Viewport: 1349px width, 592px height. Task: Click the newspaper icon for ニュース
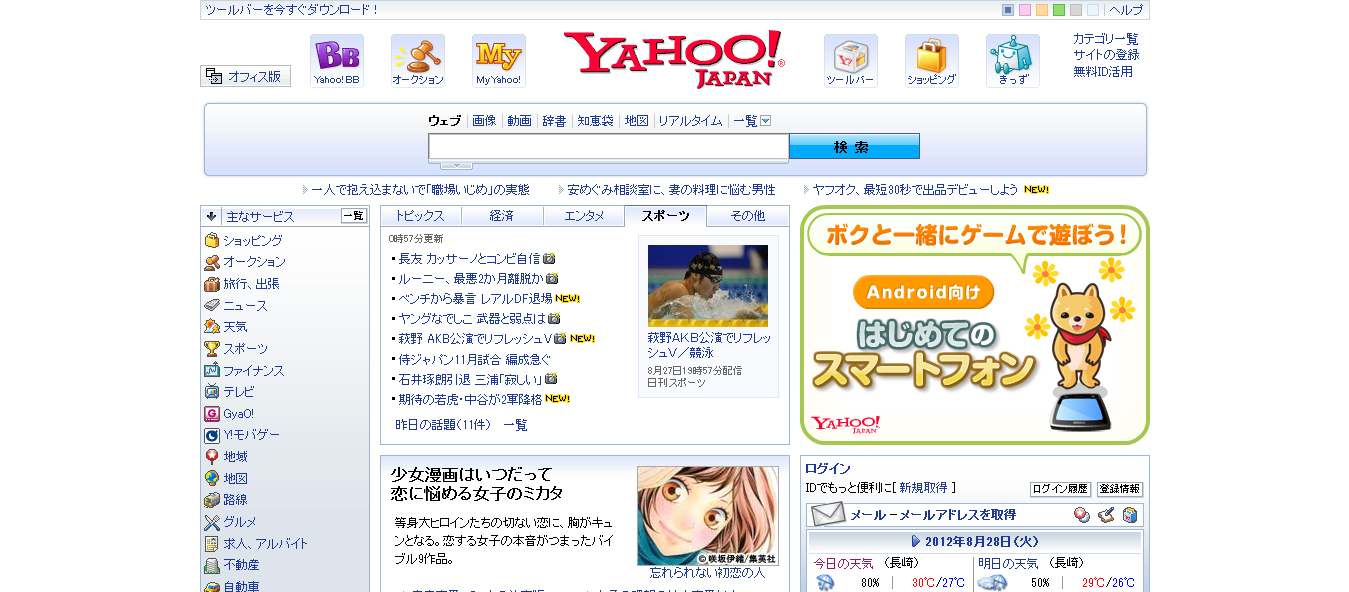(x=211, y=305)
